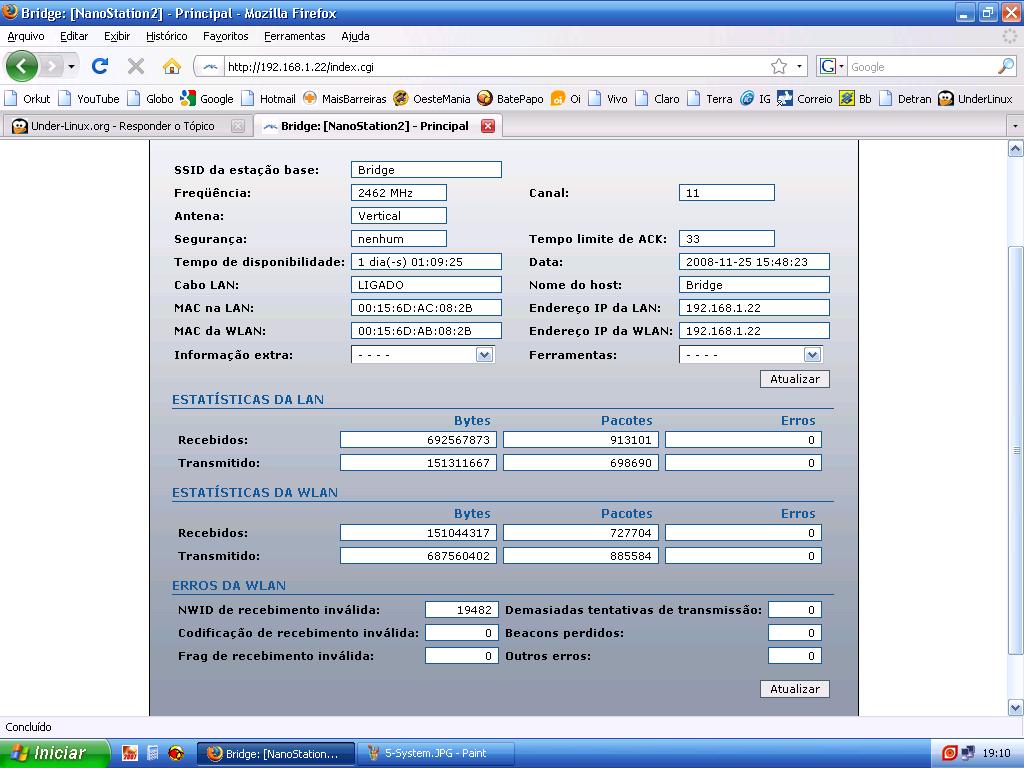Open the Favoritos menu
1024x768 pixels.
[x=225, y=36]
